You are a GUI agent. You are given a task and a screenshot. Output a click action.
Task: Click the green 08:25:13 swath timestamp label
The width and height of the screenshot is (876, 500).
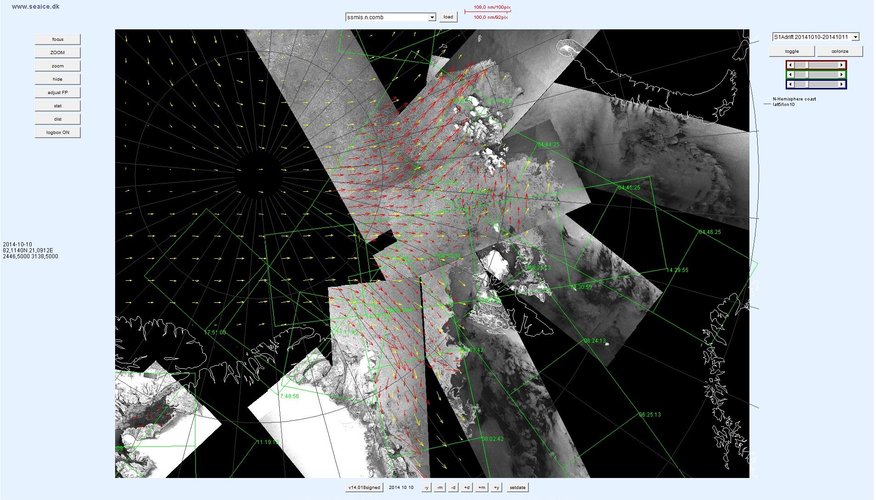650,415
